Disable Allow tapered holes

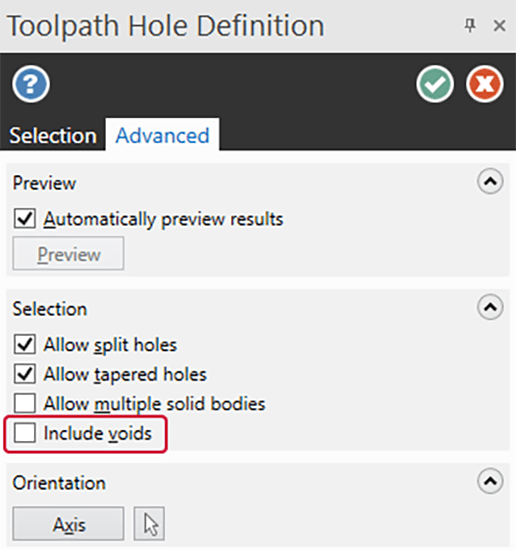pyautogui.click(x=25, y=374)
